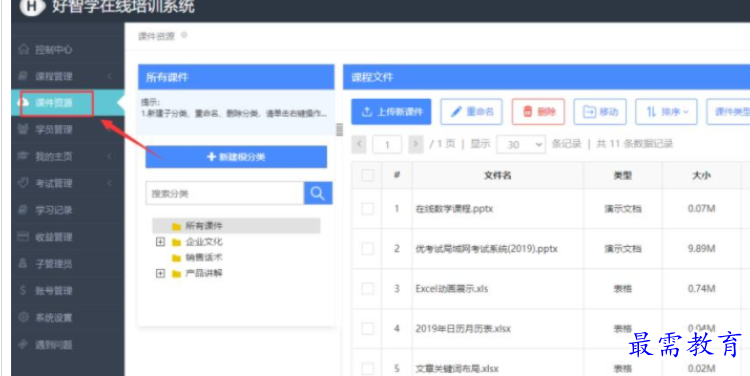750x376 pixels.
Task: Click the 课程管理 sidebar icon
Action: (23, 76)
